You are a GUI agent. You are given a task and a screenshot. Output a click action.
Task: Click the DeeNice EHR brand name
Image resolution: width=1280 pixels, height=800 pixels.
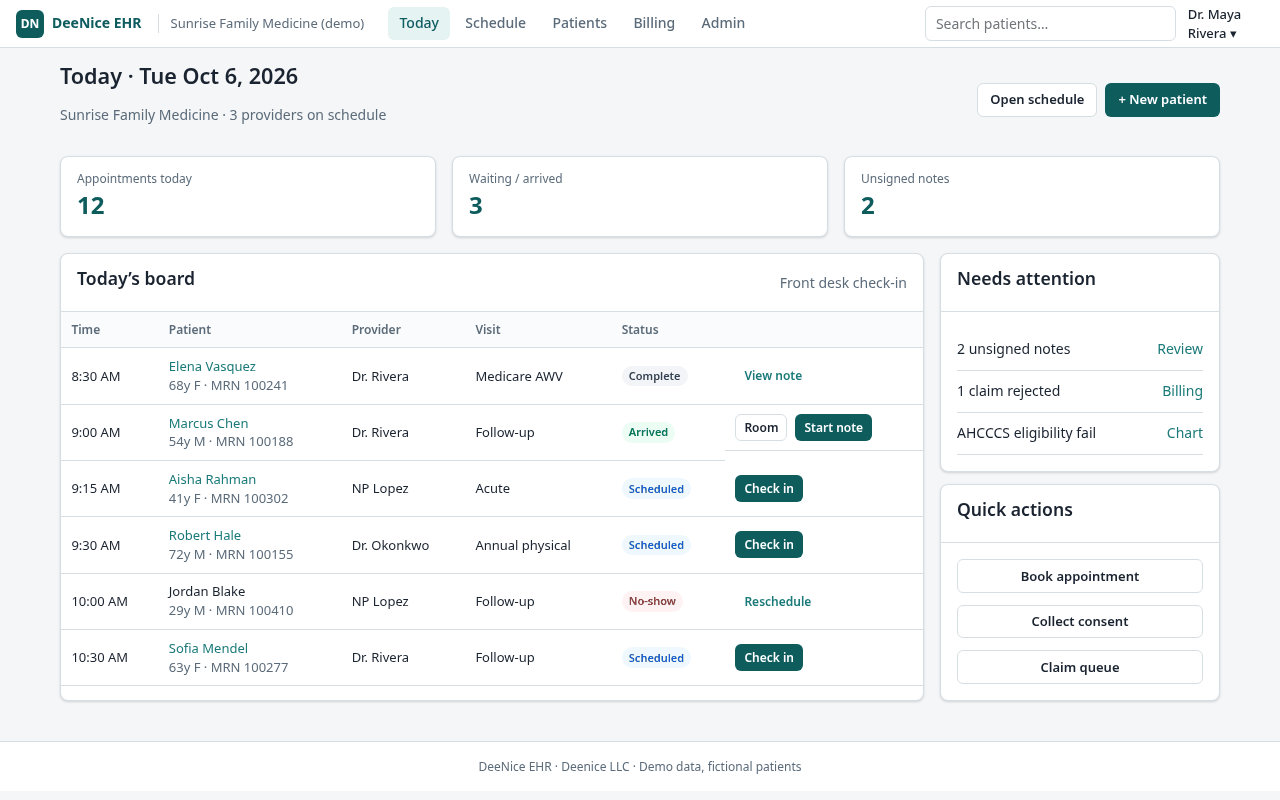coord(97,23)
